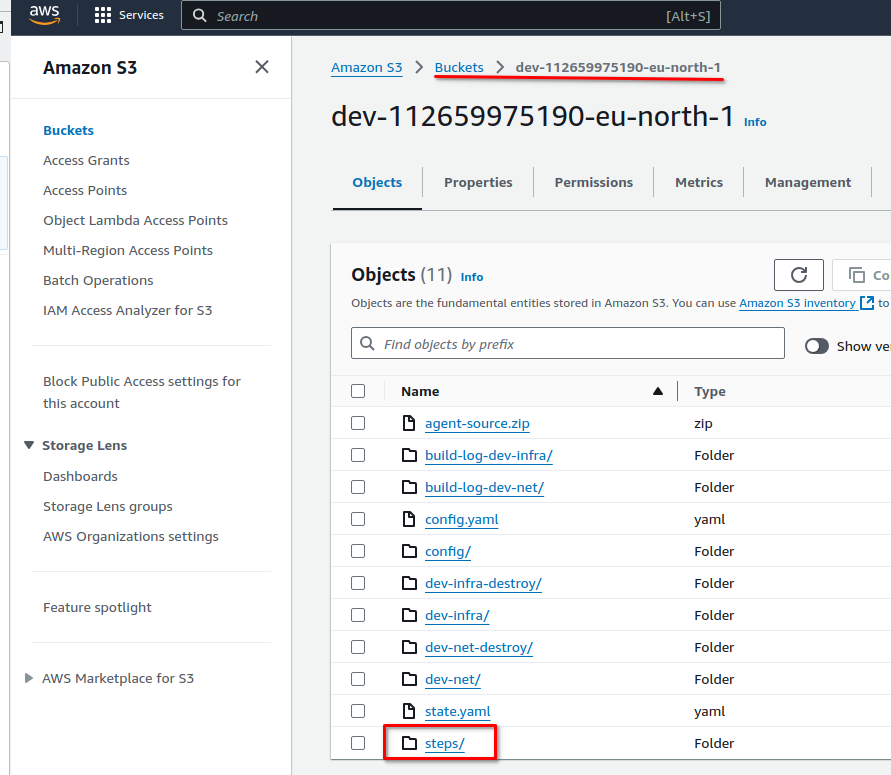Open the Services grid menu
The width and height of the screenshot is (891, 775).
[129, 15]
